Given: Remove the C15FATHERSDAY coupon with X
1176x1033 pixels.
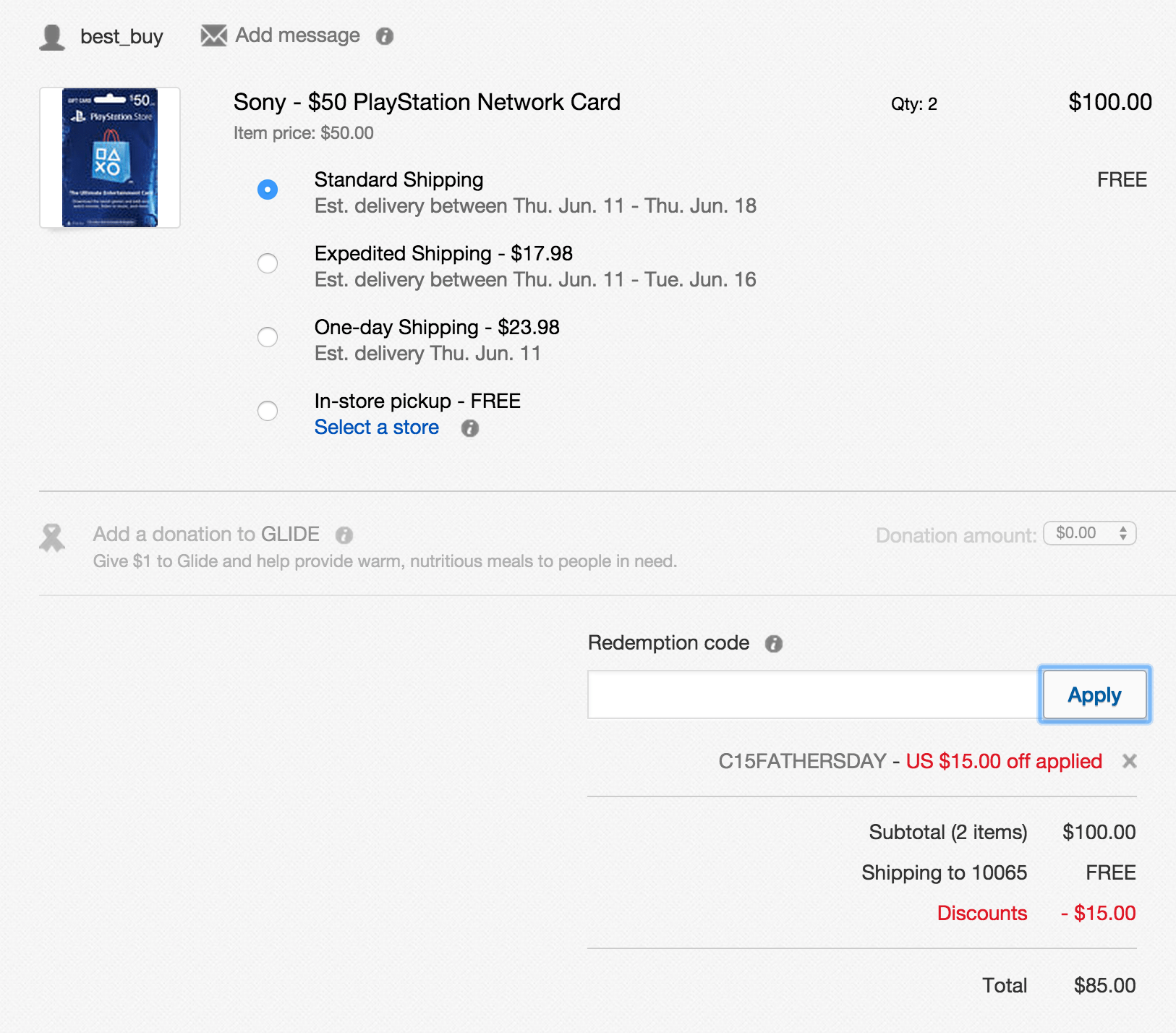Looking at the screenshot, I should click(x=1129, y=761).
